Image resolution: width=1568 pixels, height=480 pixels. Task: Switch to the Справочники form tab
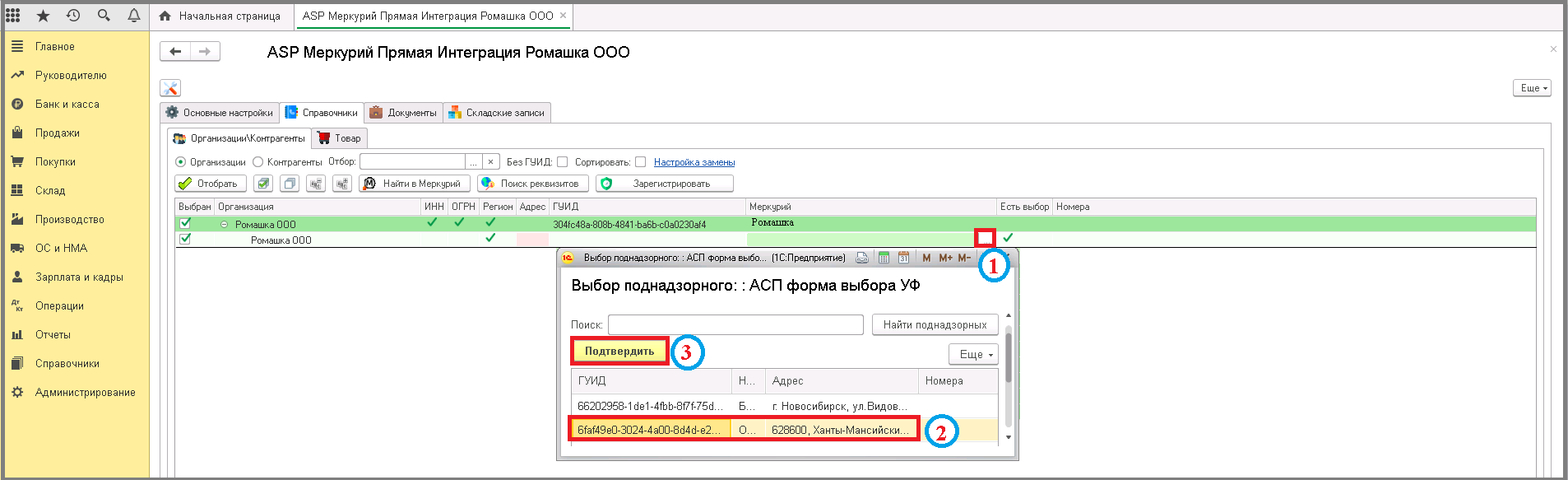[322, 113]
